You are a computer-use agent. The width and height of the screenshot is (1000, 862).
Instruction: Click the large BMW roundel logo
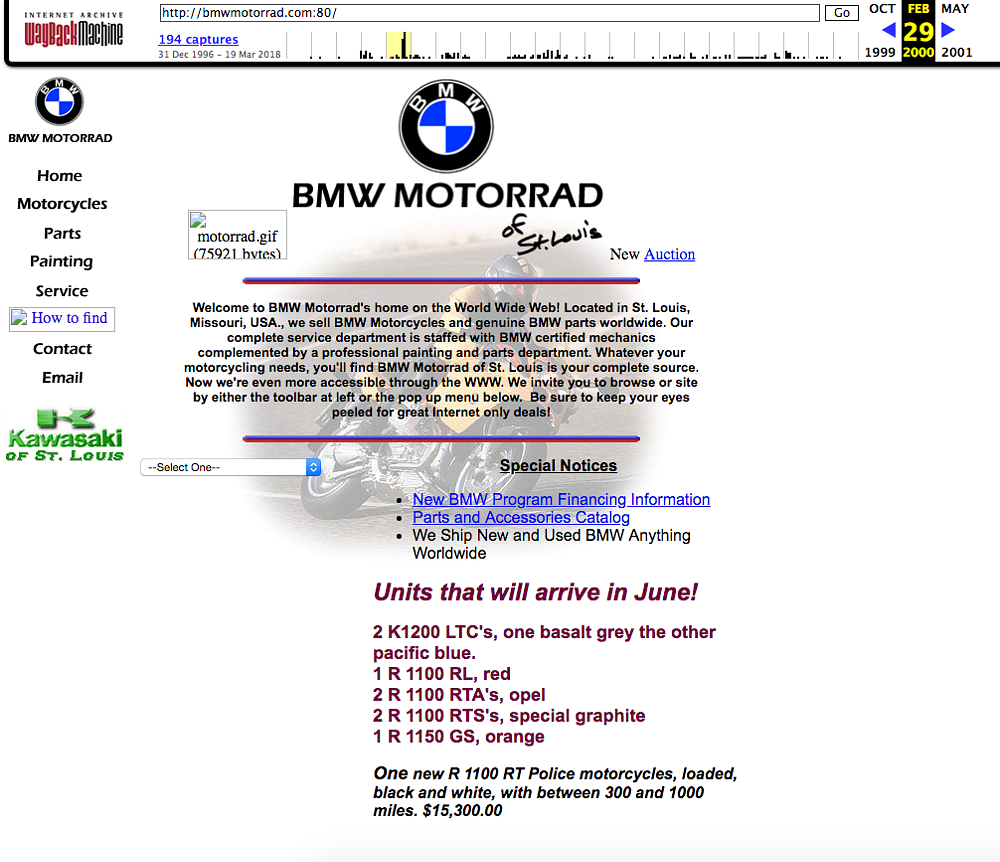(x=446, y=127)
